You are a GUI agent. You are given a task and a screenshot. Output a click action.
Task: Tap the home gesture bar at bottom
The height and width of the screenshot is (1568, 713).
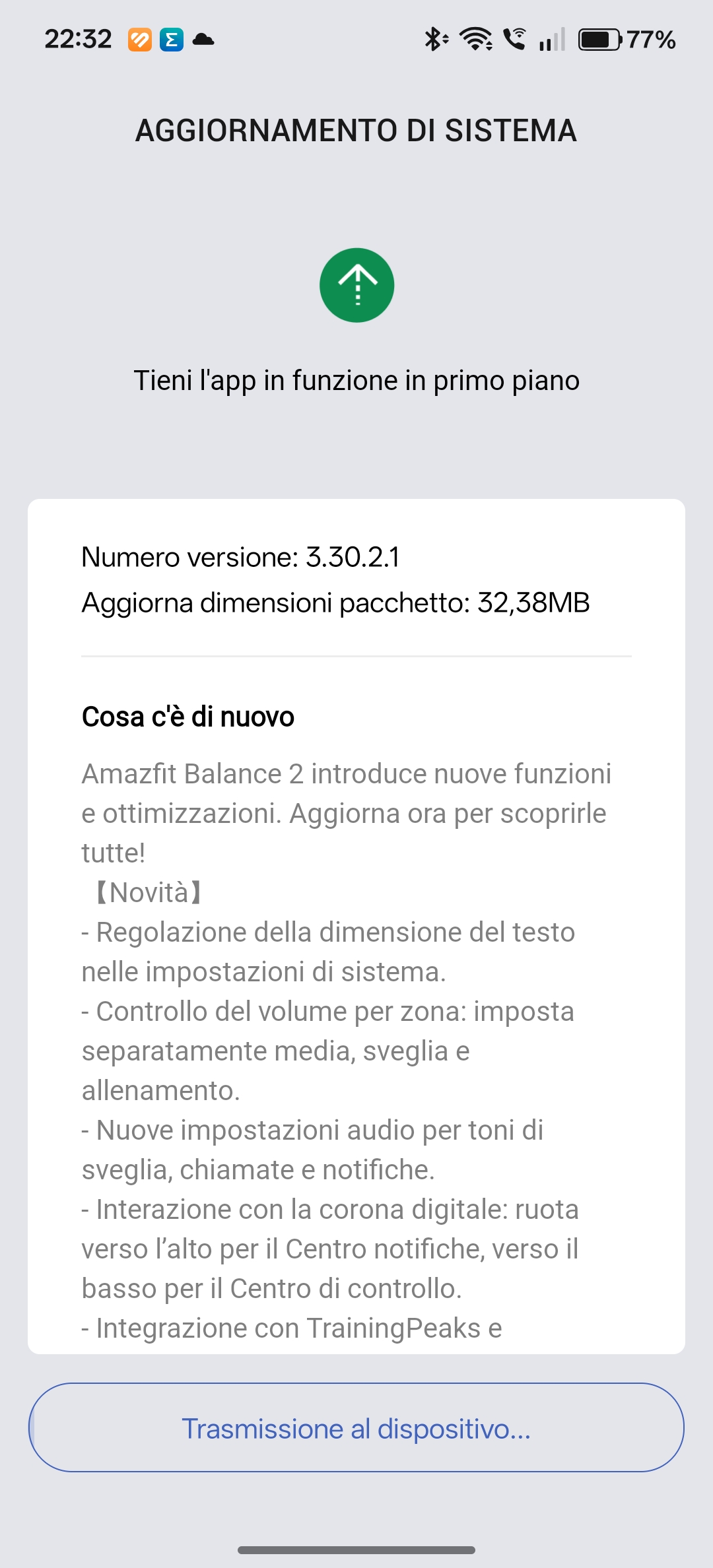tap(356, 1550)
